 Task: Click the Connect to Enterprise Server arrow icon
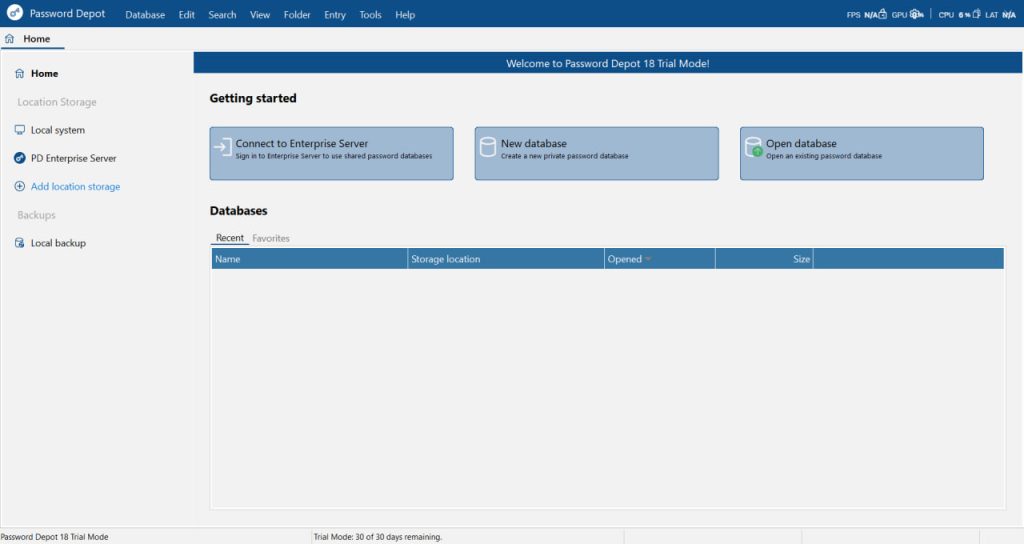click(223, 148)
